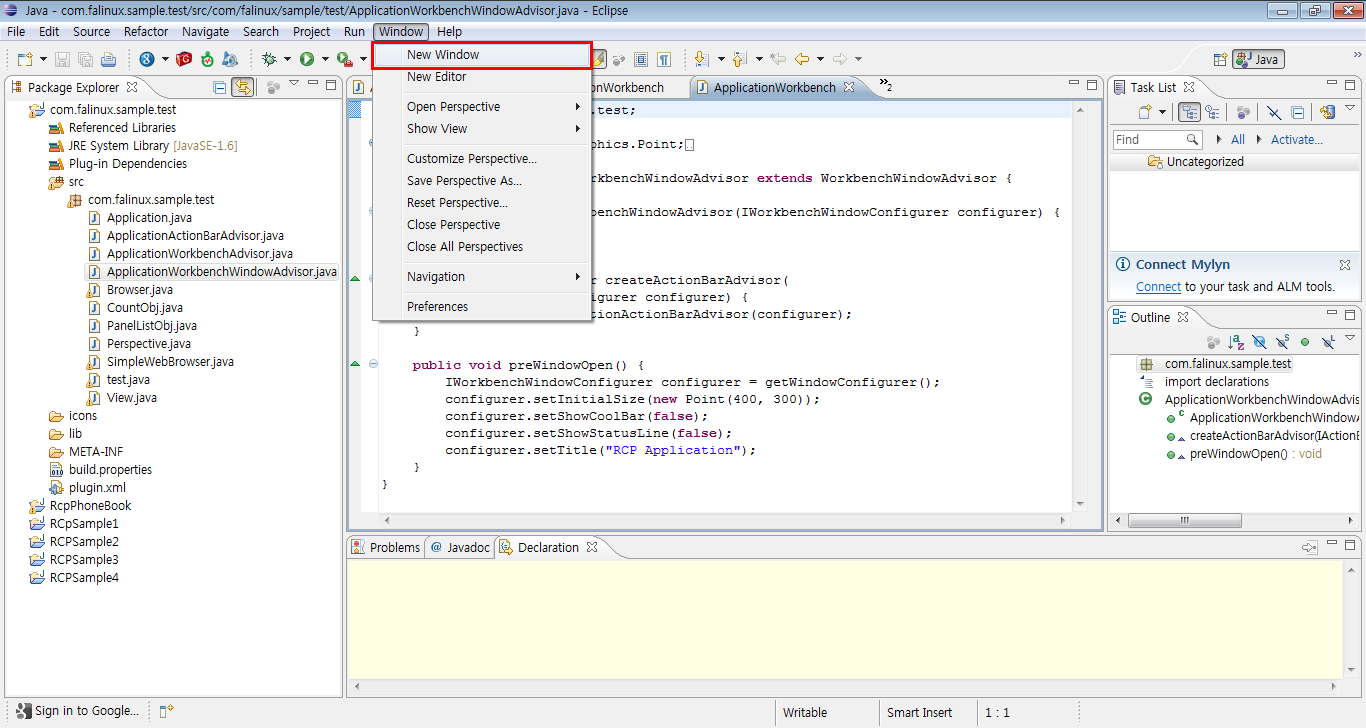1366x728 pixels.
Task: Select New Editor menu item
Action: (x=482, y=77)
